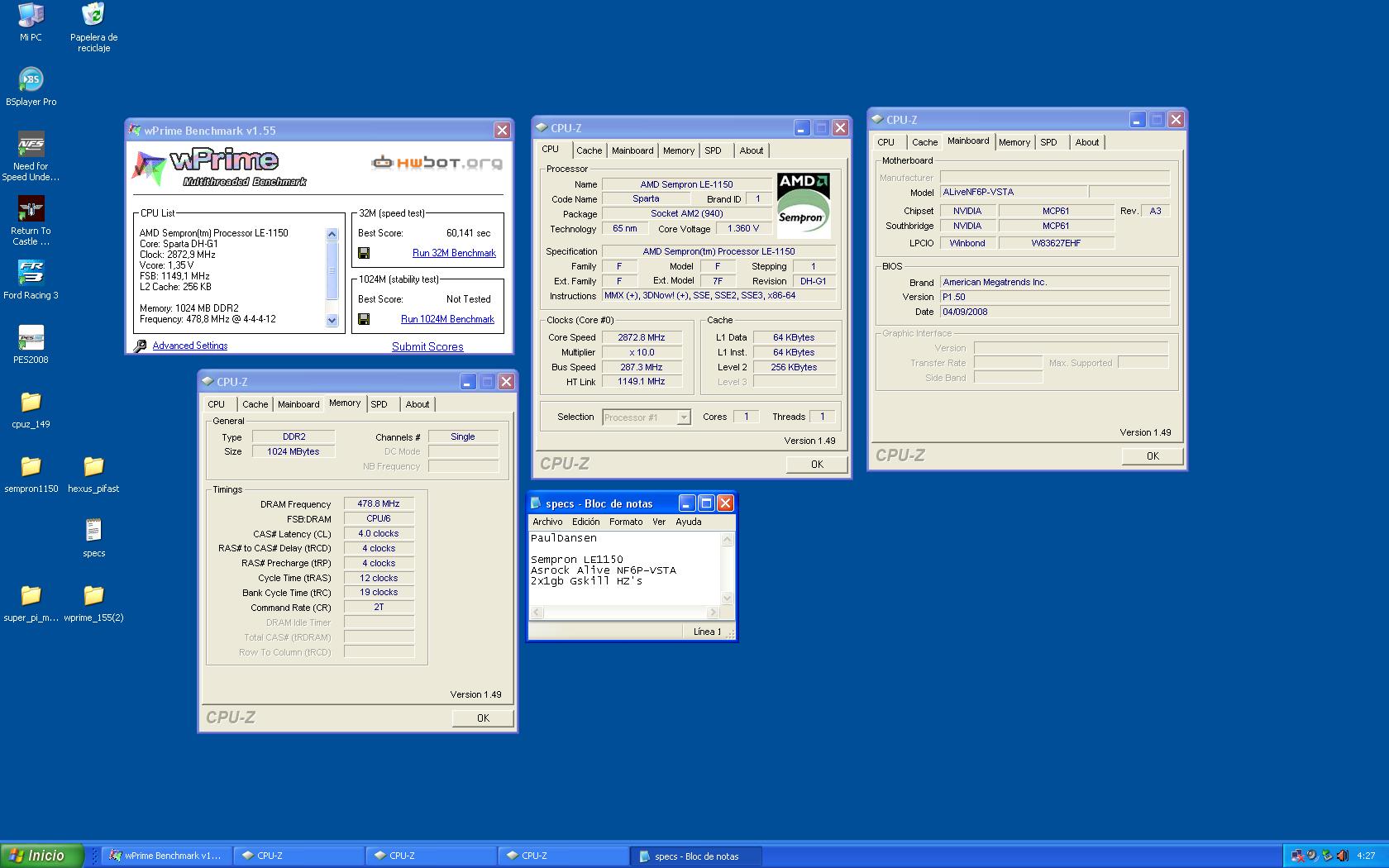Click the volume tray icon
Image resolution: width=1389 pixels, height=868 pixels.
click(x=1342, y=856)
